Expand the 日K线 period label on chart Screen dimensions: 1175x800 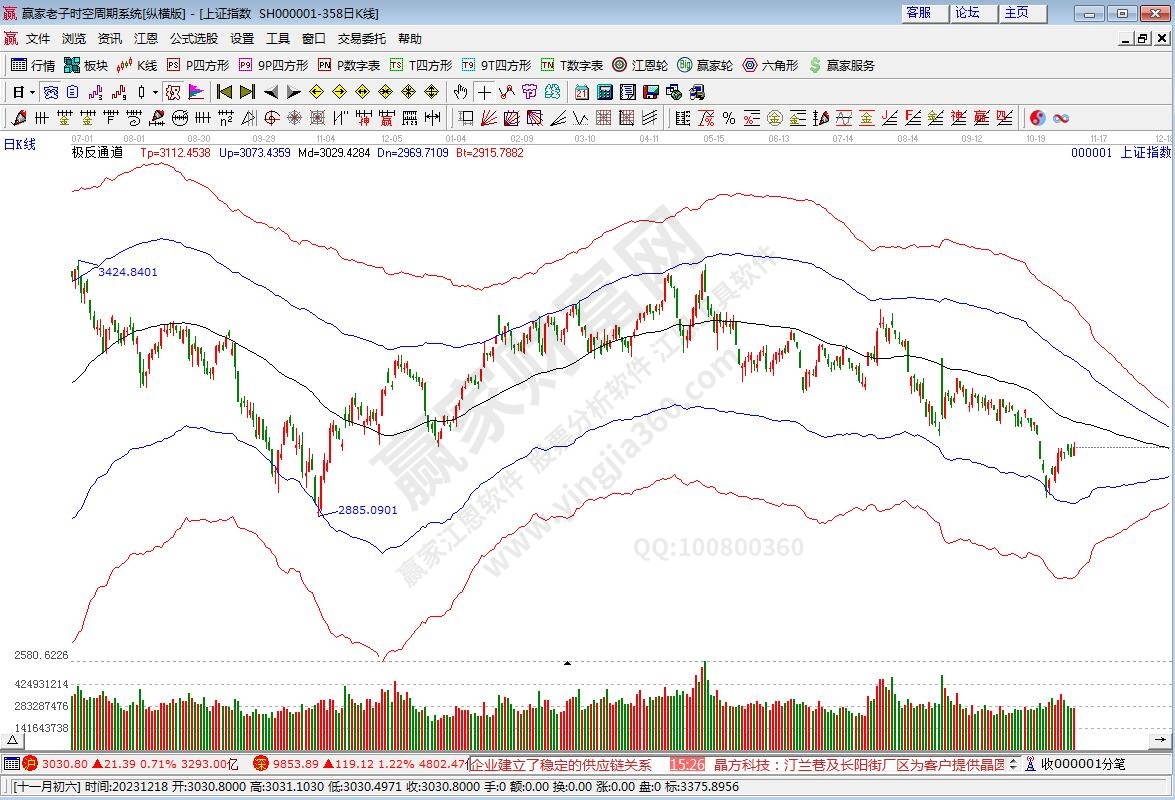click(20, 144)
